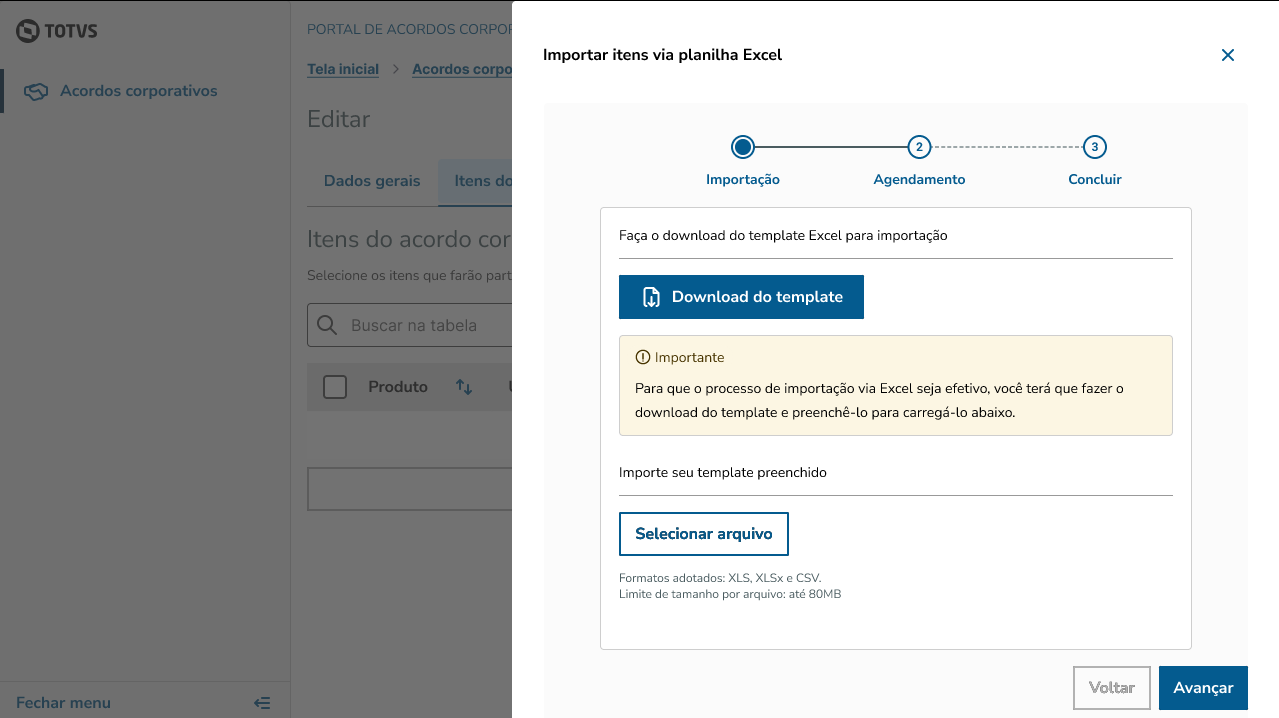Toggle the select-all checkbox in table header
The width and height of the screenshot is (1279, 718).
pyautogui.click(x=335, y=387)
